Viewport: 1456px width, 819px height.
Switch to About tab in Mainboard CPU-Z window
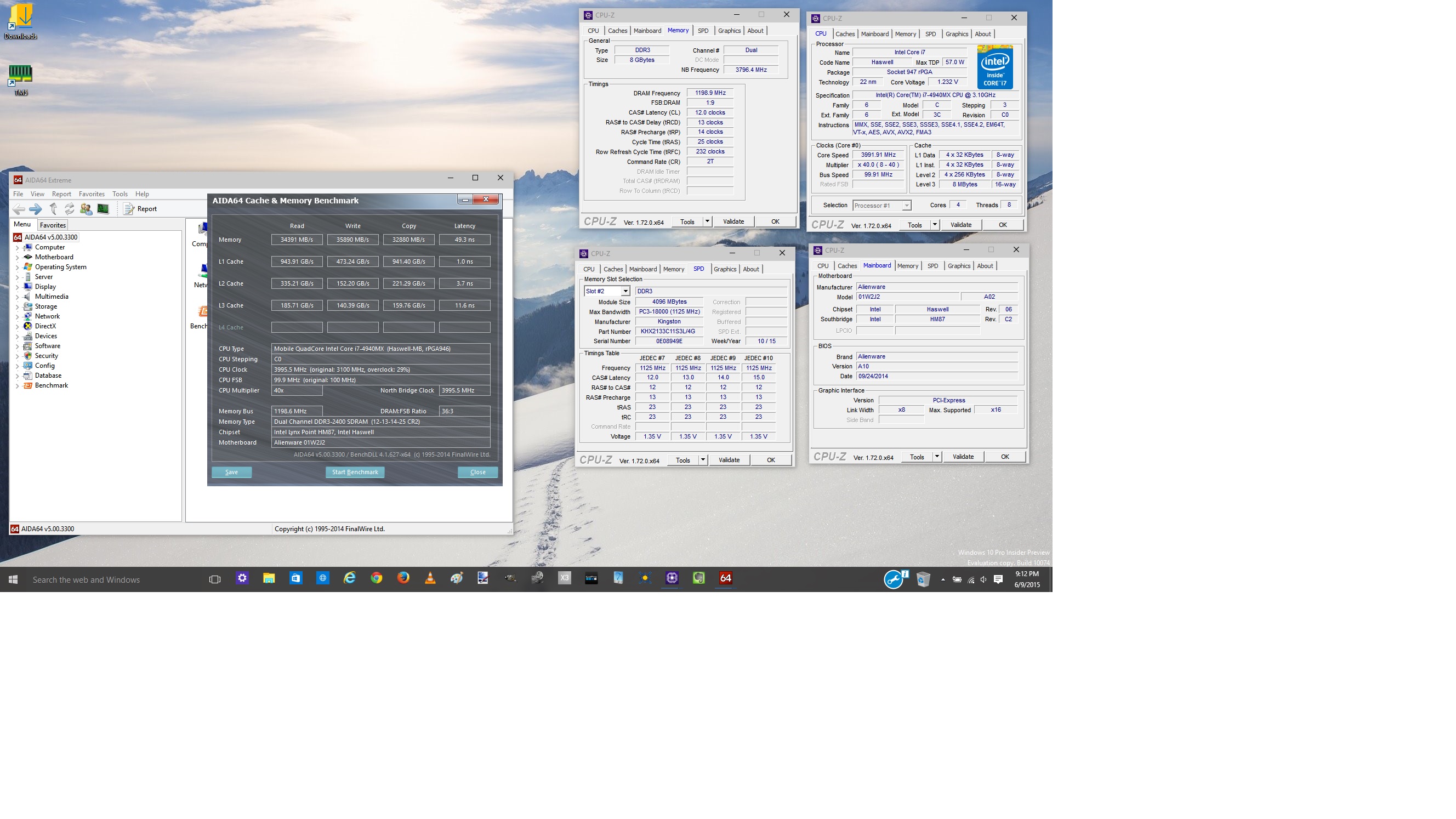(985, 266)
